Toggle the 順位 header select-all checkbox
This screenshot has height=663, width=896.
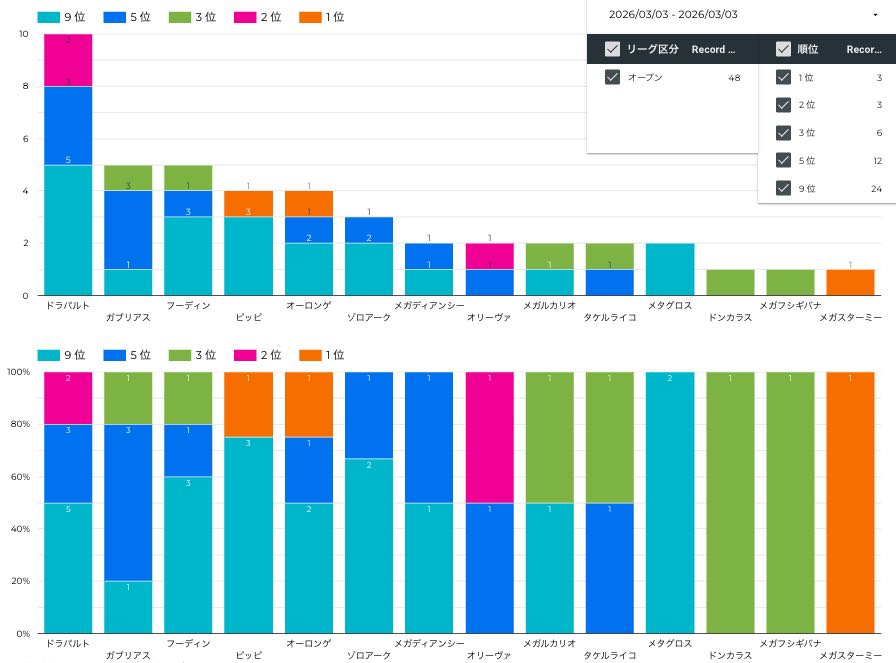point(784,49)
